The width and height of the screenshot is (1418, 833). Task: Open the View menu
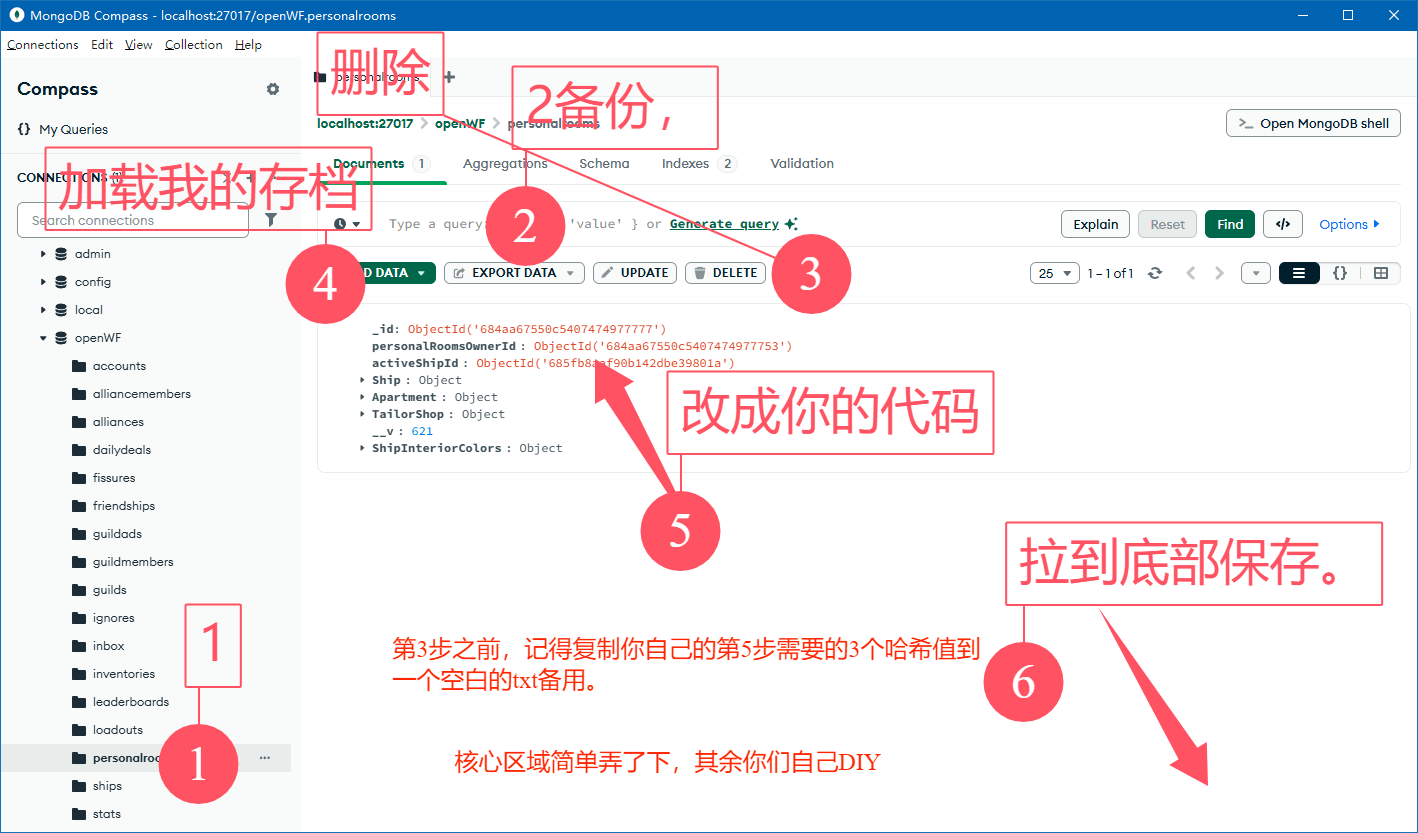tap(139, 45)
